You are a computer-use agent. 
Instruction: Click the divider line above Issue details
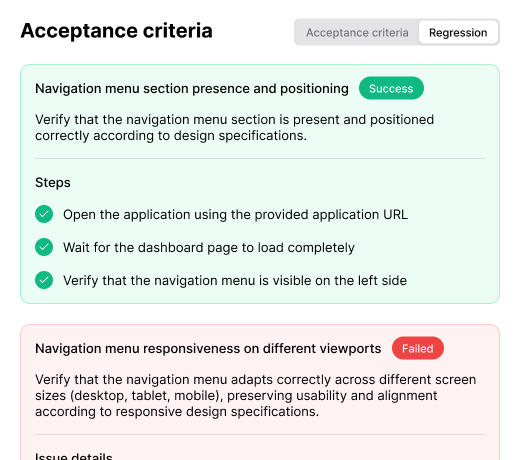260,435
